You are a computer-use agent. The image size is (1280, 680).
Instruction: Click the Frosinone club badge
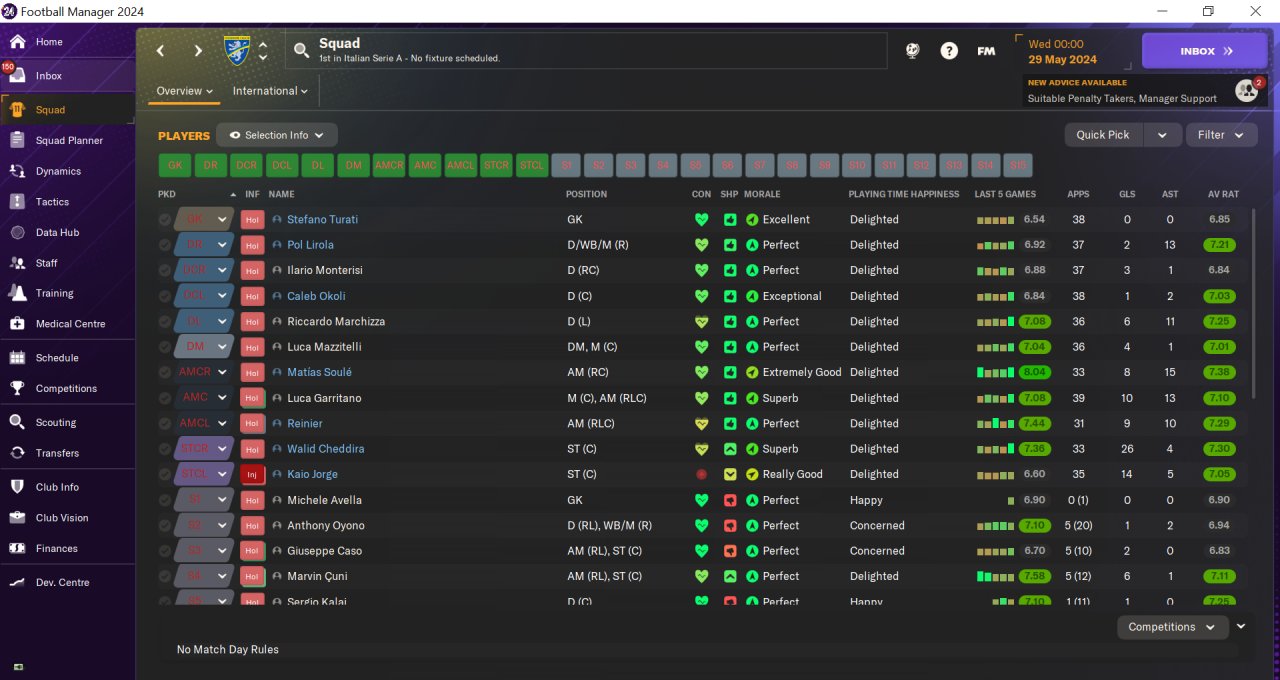tap(238, 50)
